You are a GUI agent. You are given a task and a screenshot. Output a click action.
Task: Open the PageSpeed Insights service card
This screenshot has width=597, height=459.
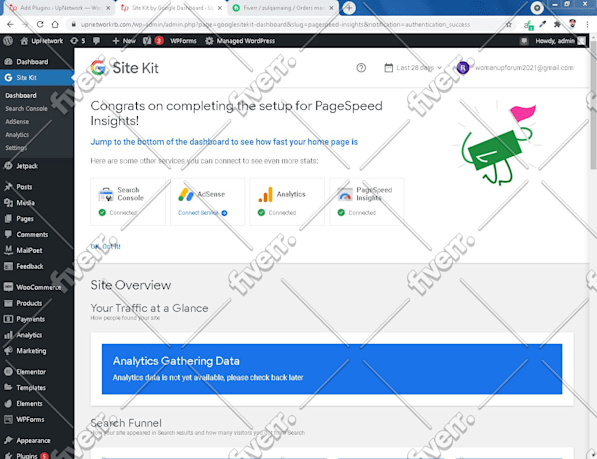click(367, 201)
